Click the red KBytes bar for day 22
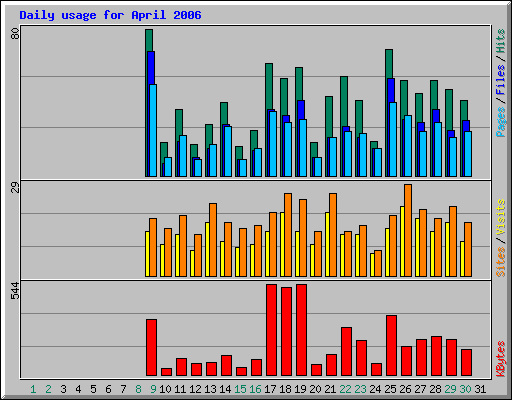The image size is (512, 400). point(346,351)
